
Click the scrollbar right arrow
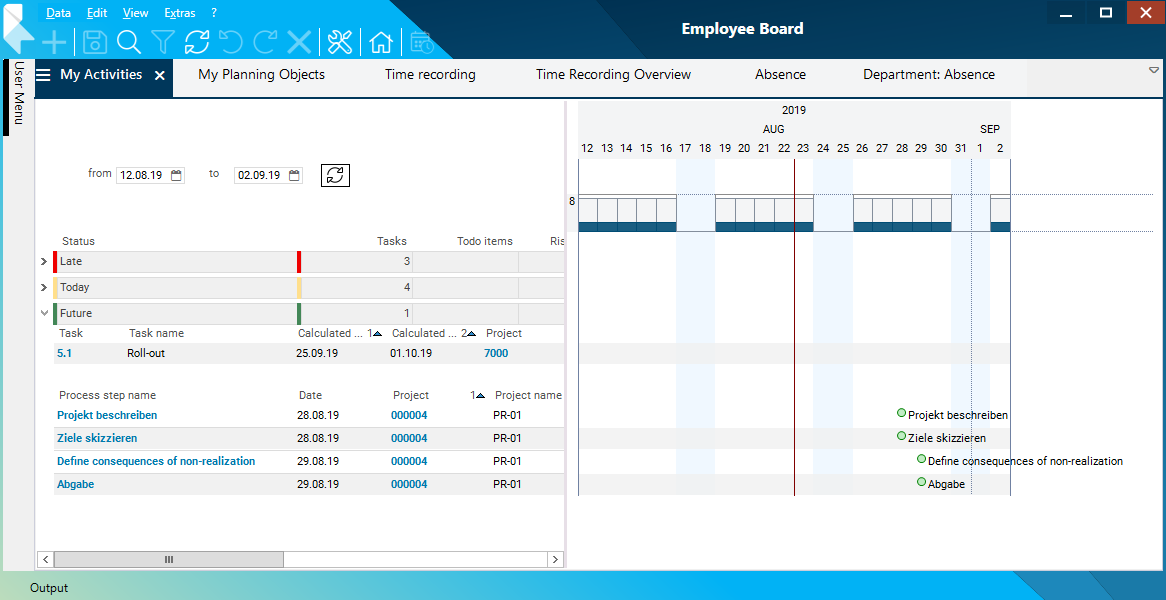[555, 559]
